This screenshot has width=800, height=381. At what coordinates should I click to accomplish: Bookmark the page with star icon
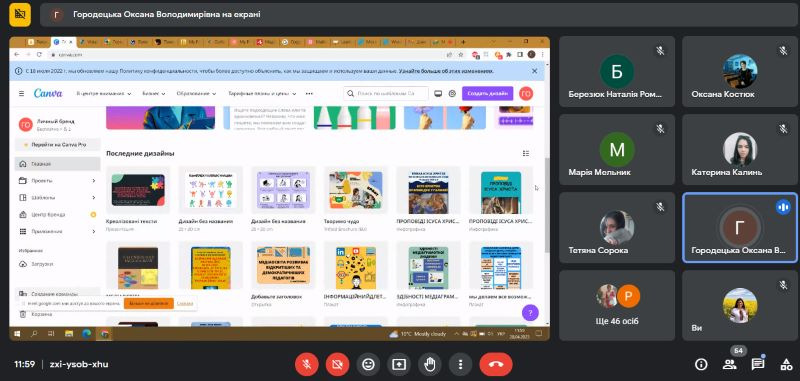tap(461, 54)
